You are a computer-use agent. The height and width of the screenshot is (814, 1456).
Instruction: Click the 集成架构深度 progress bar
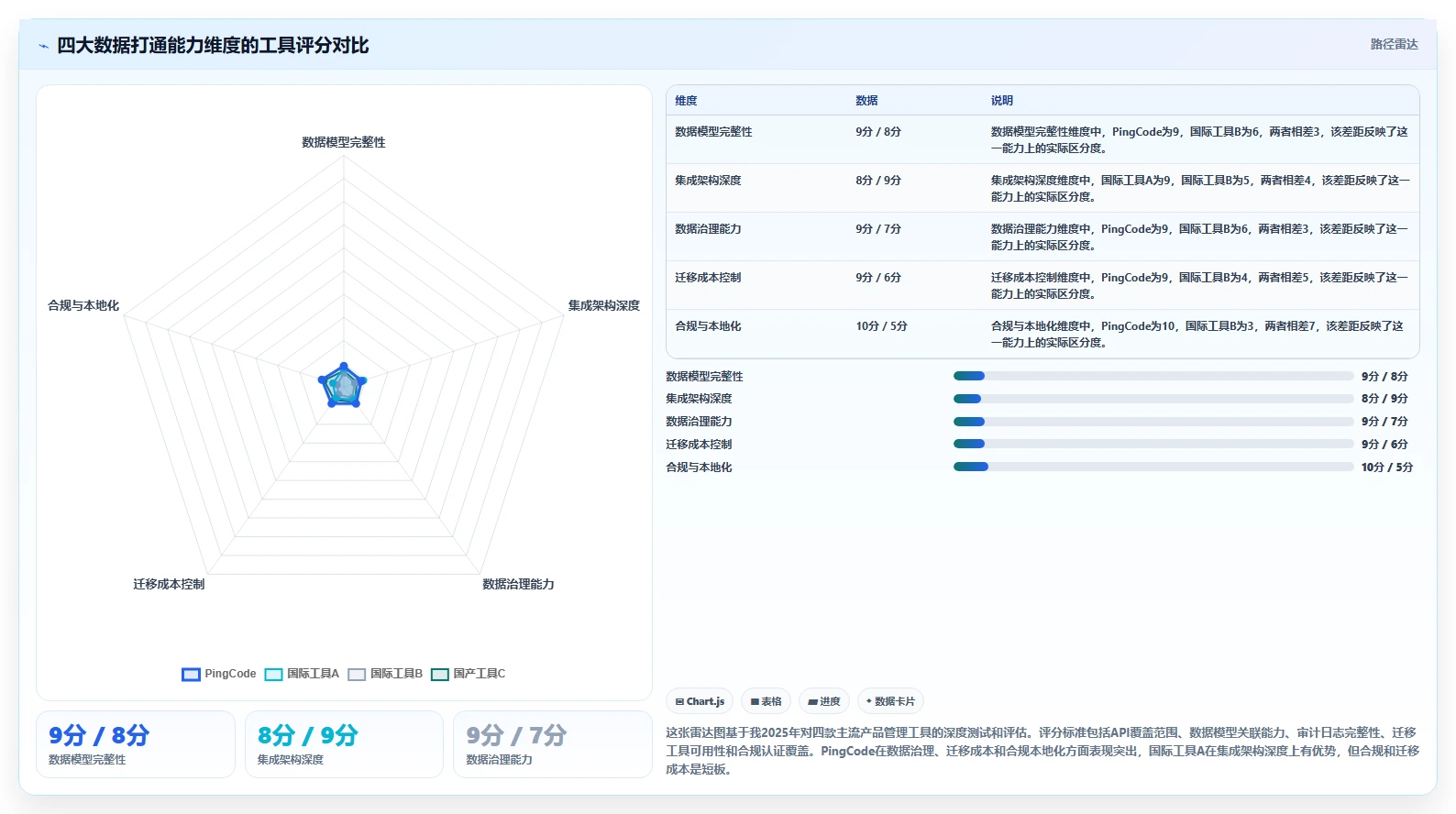1153,399
